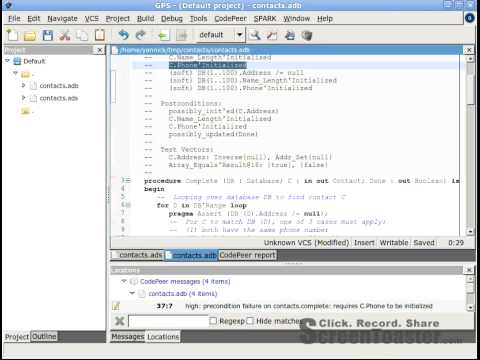This screenshot has width=480, height=360.
Task: Open the Tools menu
Action: [x=198, y=19]
